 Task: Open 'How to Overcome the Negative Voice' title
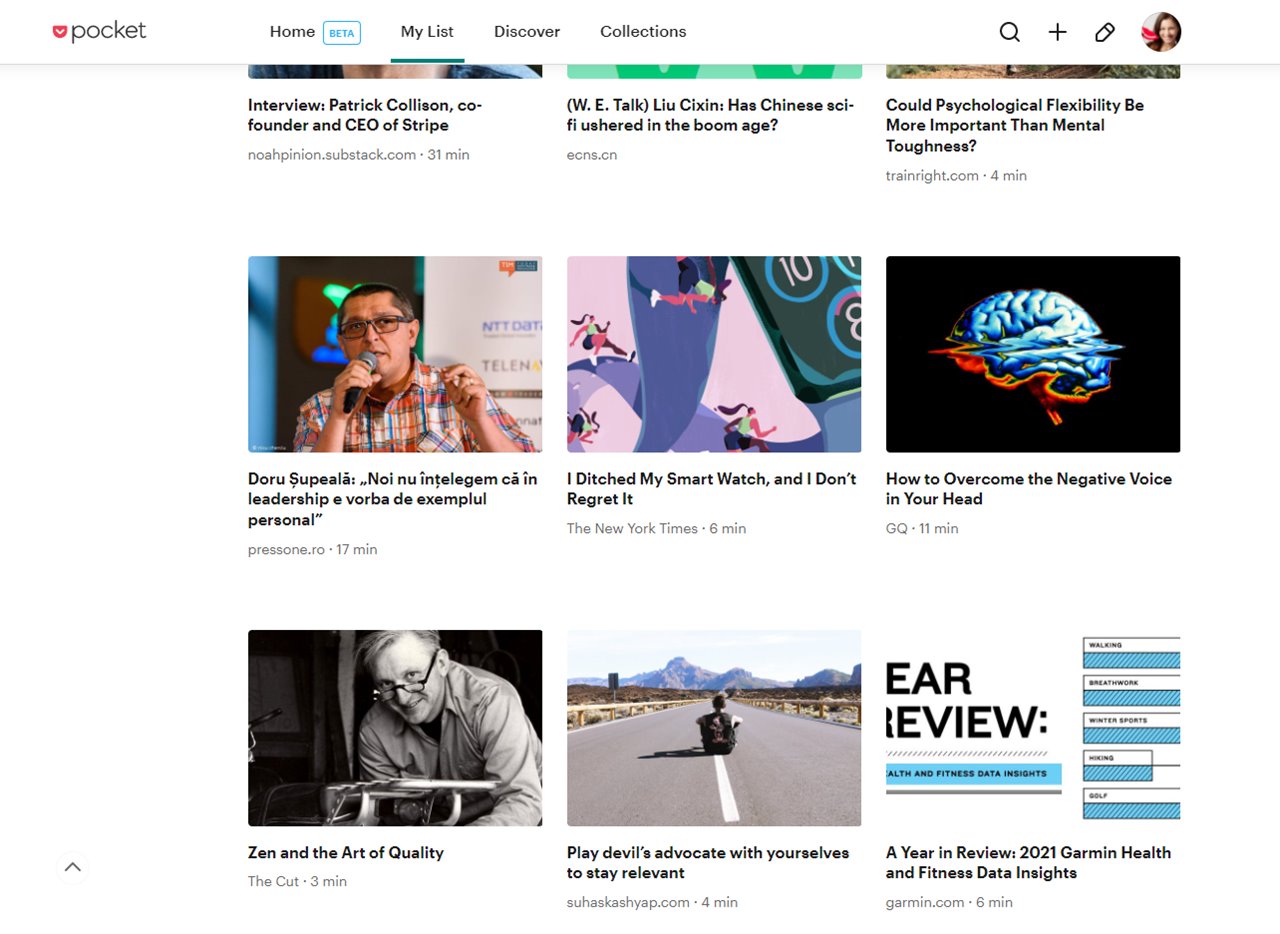(1029, 489)
